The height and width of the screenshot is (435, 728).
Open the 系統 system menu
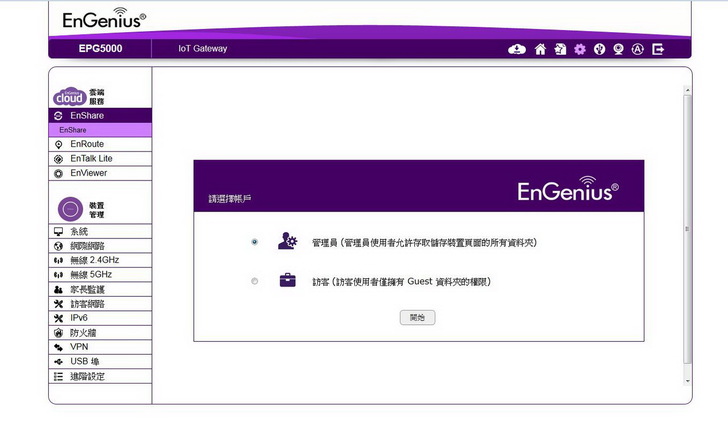pos(100,231)
